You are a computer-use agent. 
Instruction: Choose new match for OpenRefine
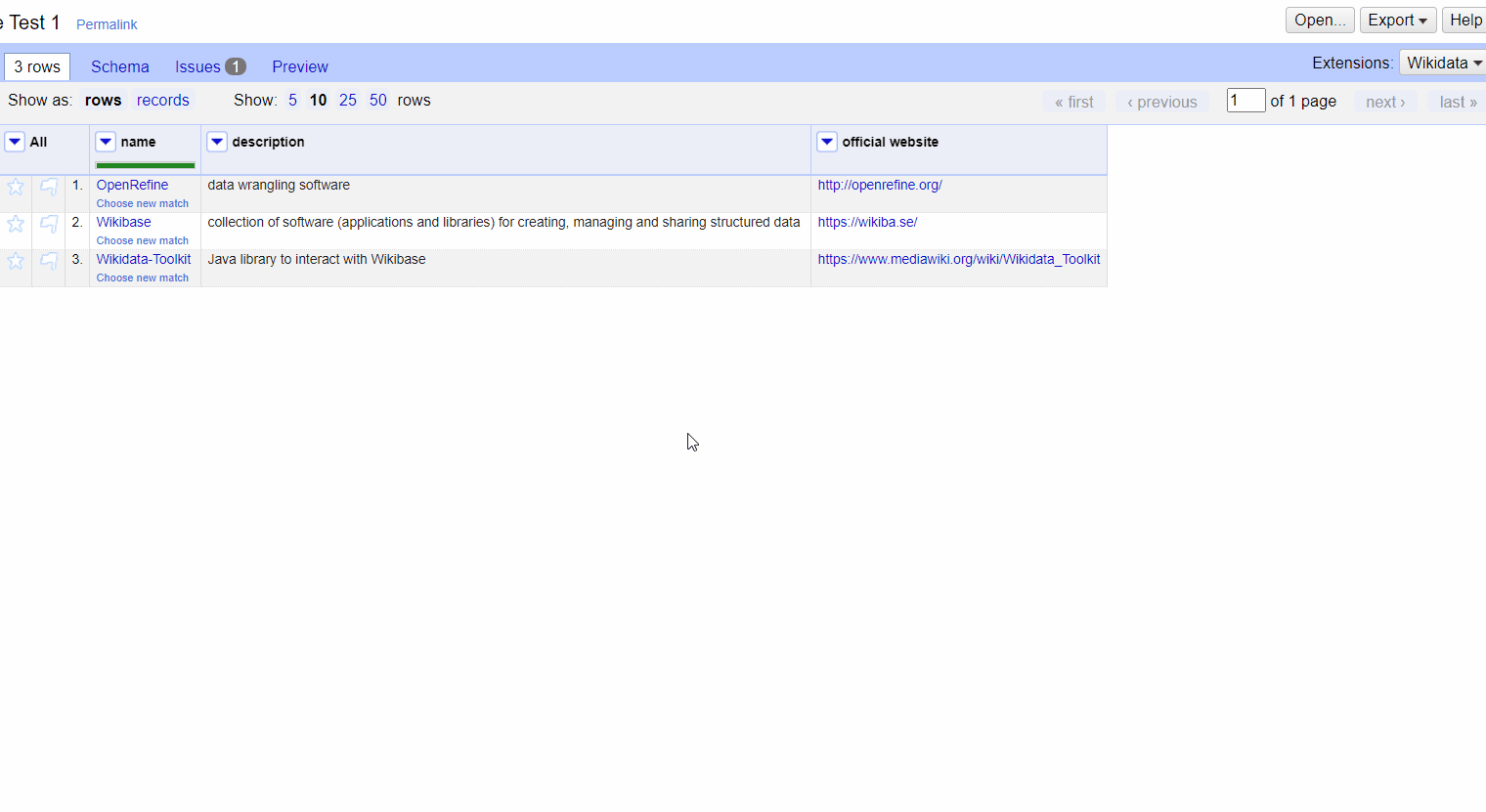click(143, 203)
